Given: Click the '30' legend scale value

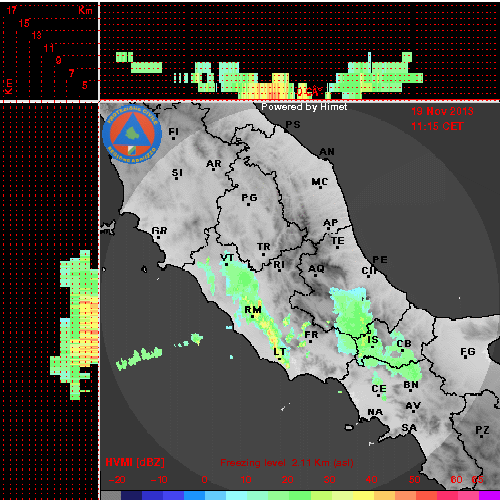Looking at the screenshot, I should pos(329,480).
